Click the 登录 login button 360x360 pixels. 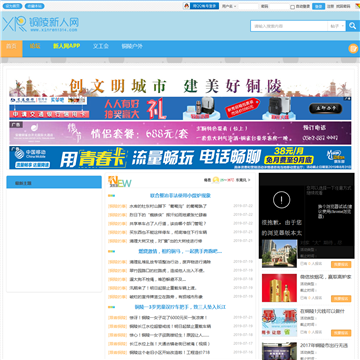318,6
